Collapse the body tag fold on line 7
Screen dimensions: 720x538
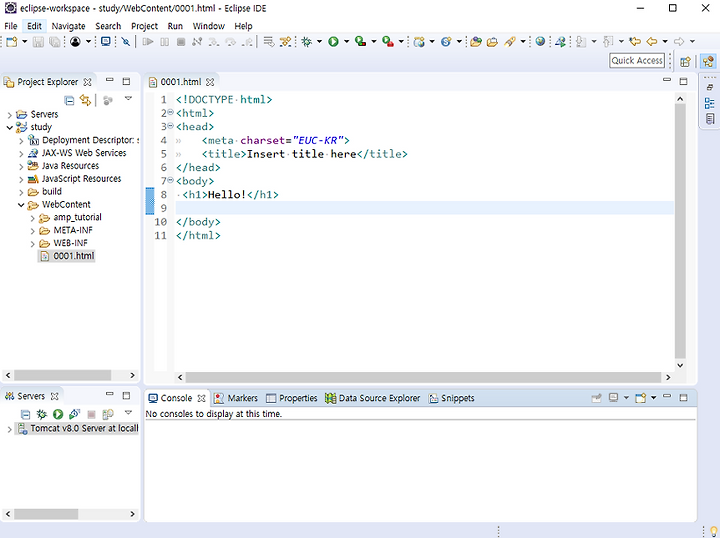click(x=170, y=180)
